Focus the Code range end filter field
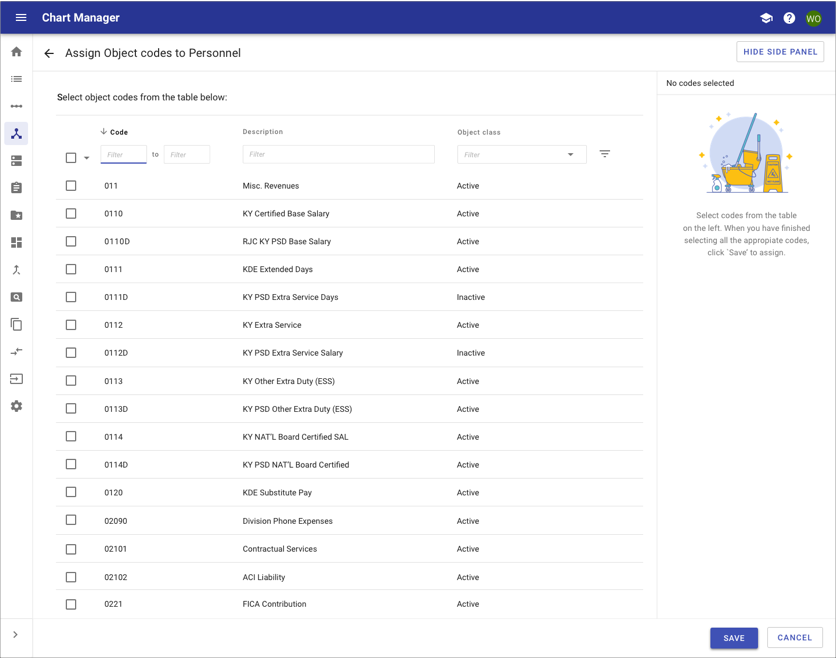Viewport: 836px width, 658px height. click(187, 155)
